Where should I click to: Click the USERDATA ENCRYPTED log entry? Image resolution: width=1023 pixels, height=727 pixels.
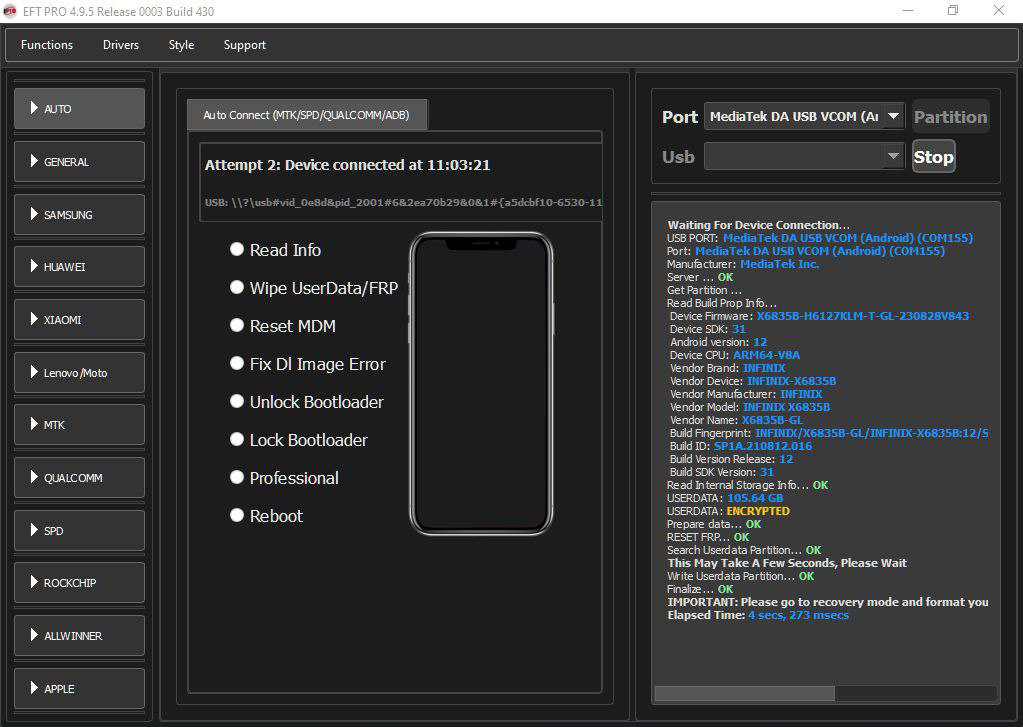point(728,511)
